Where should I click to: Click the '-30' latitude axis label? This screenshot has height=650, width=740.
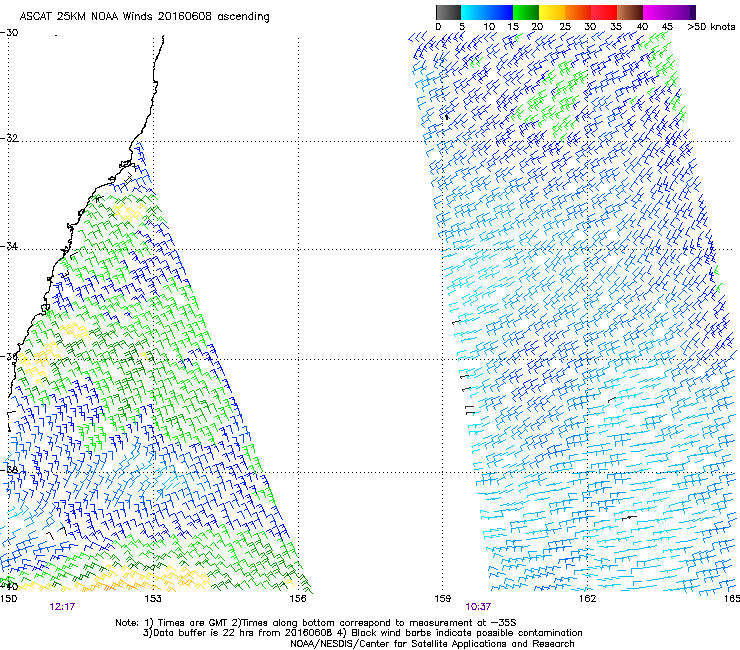coord(9,33)
